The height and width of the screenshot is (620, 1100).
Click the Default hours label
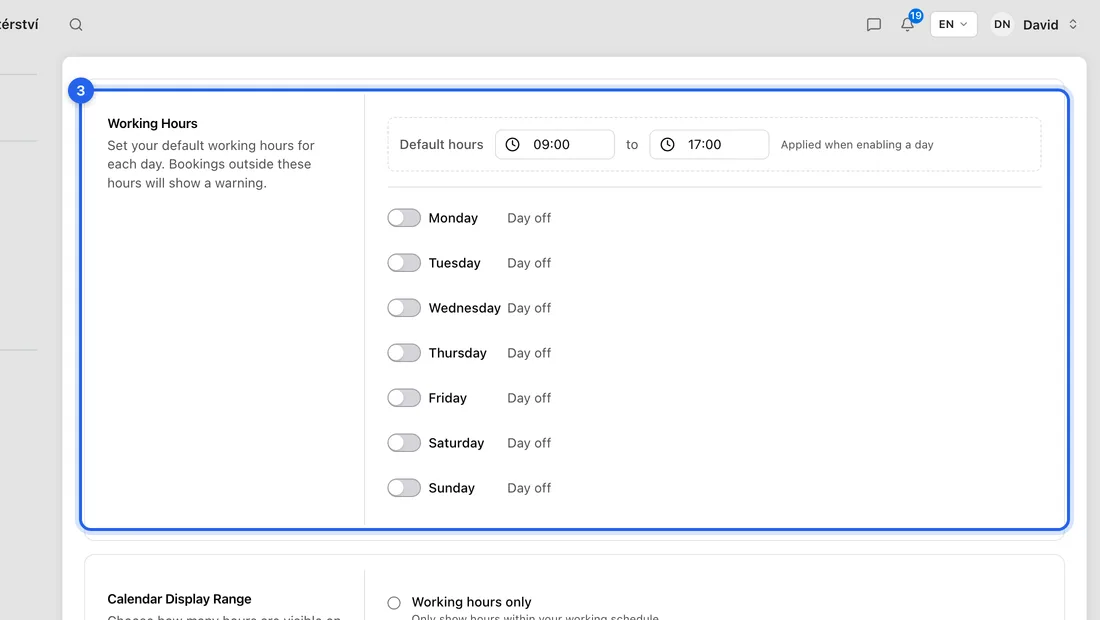(x=441, y=144)
